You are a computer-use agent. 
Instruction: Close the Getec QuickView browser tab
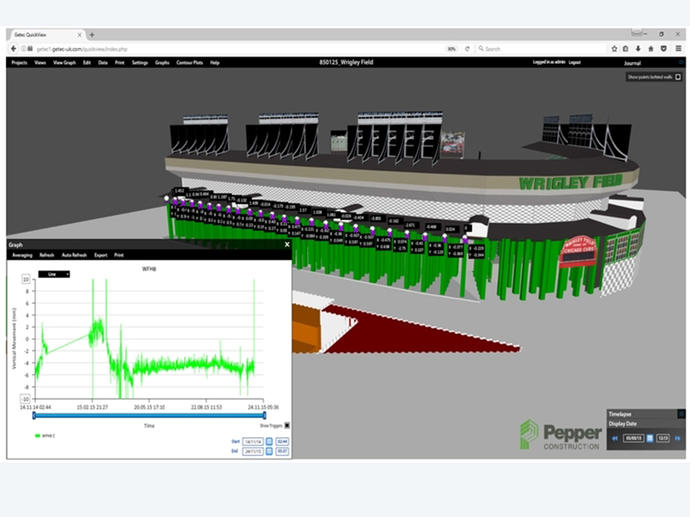(x=80, y=35)
